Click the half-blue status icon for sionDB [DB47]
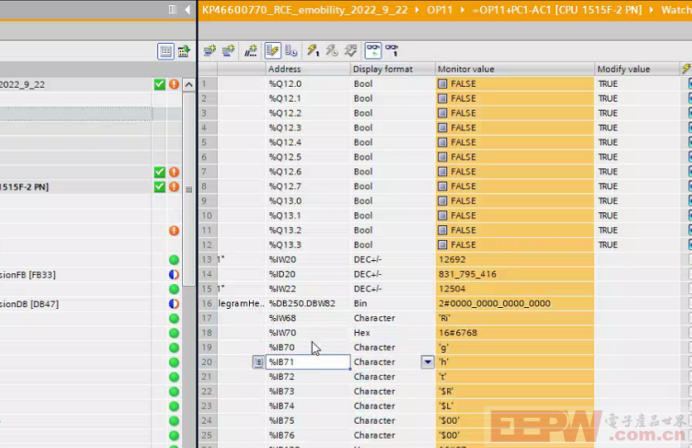 click(x=174, y=304)
